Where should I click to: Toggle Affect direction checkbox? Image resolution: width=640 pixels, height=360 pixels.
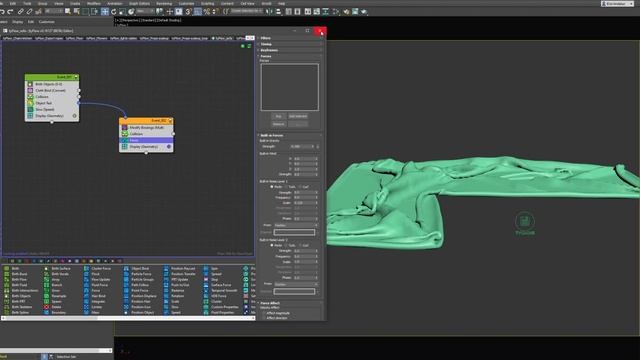coord(264,318)
